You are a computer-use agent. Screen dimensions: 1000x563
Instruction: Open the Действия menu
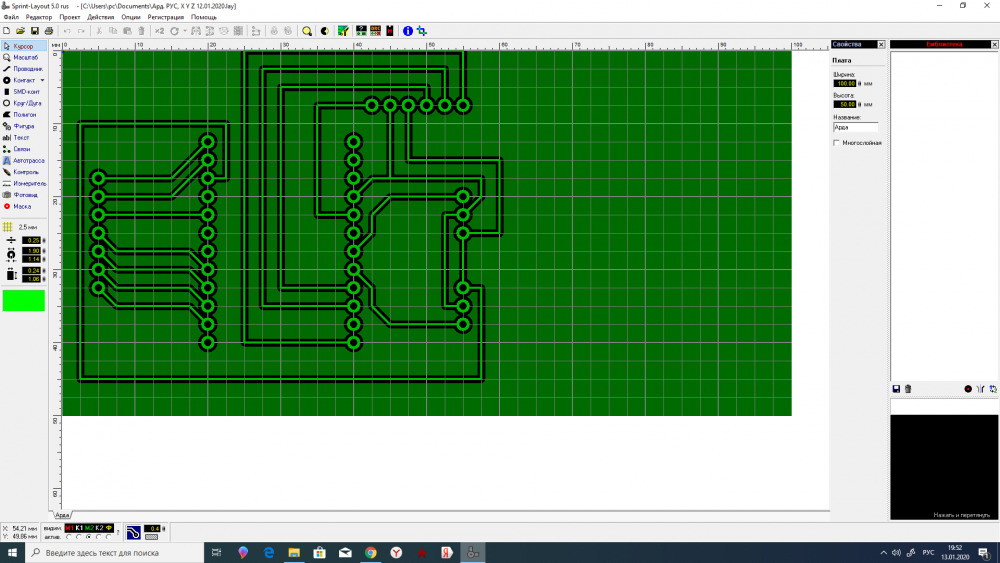click(x=100, y=17)
